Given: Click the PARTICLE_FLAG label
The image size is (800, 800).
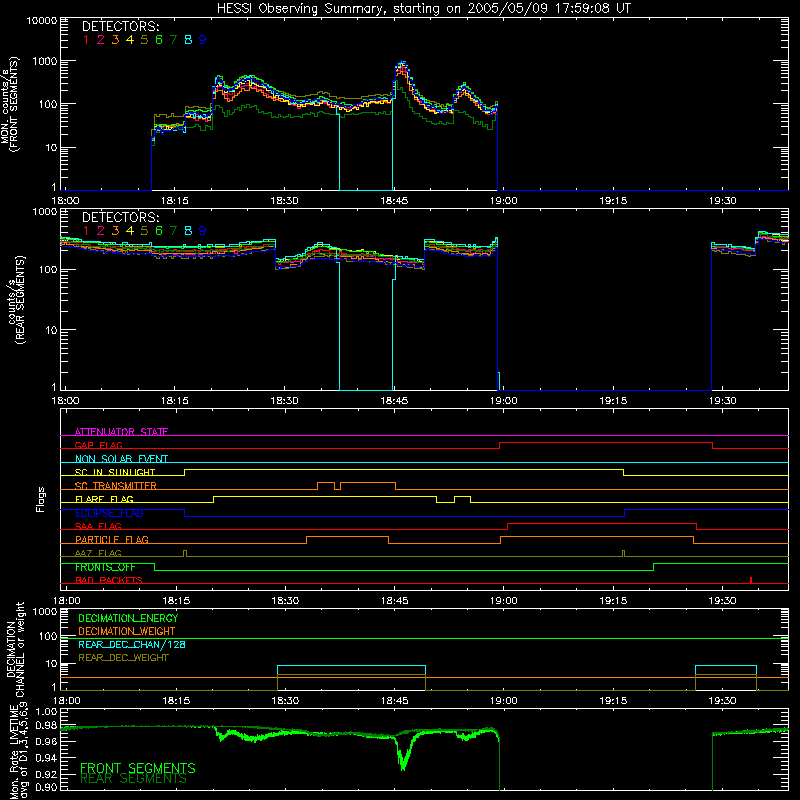Looking at the screenshot, I should [x=112, y=539].
